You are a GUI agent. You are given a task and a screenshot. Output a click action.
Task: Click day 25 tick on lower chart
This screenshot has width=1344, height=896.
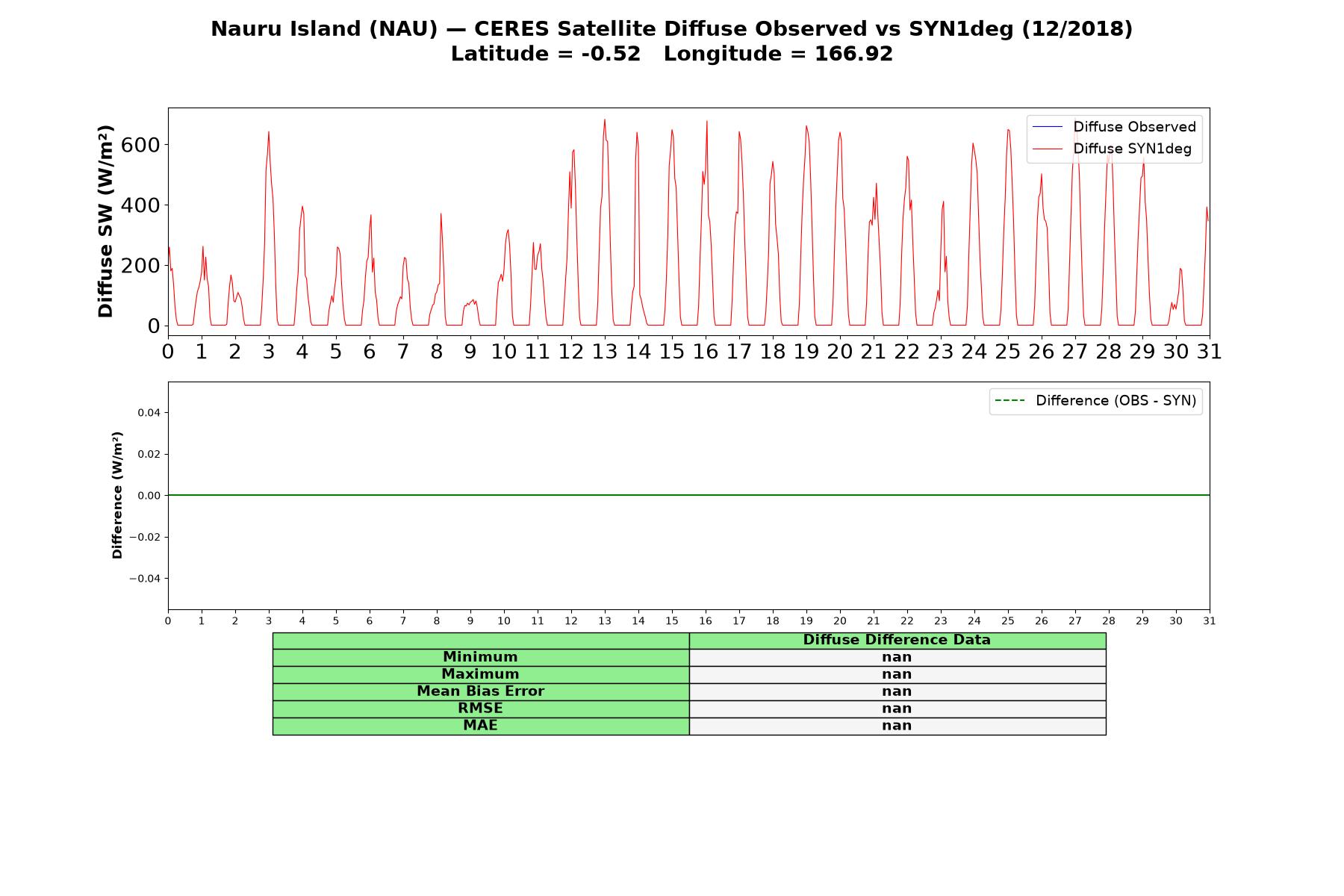1008,621
